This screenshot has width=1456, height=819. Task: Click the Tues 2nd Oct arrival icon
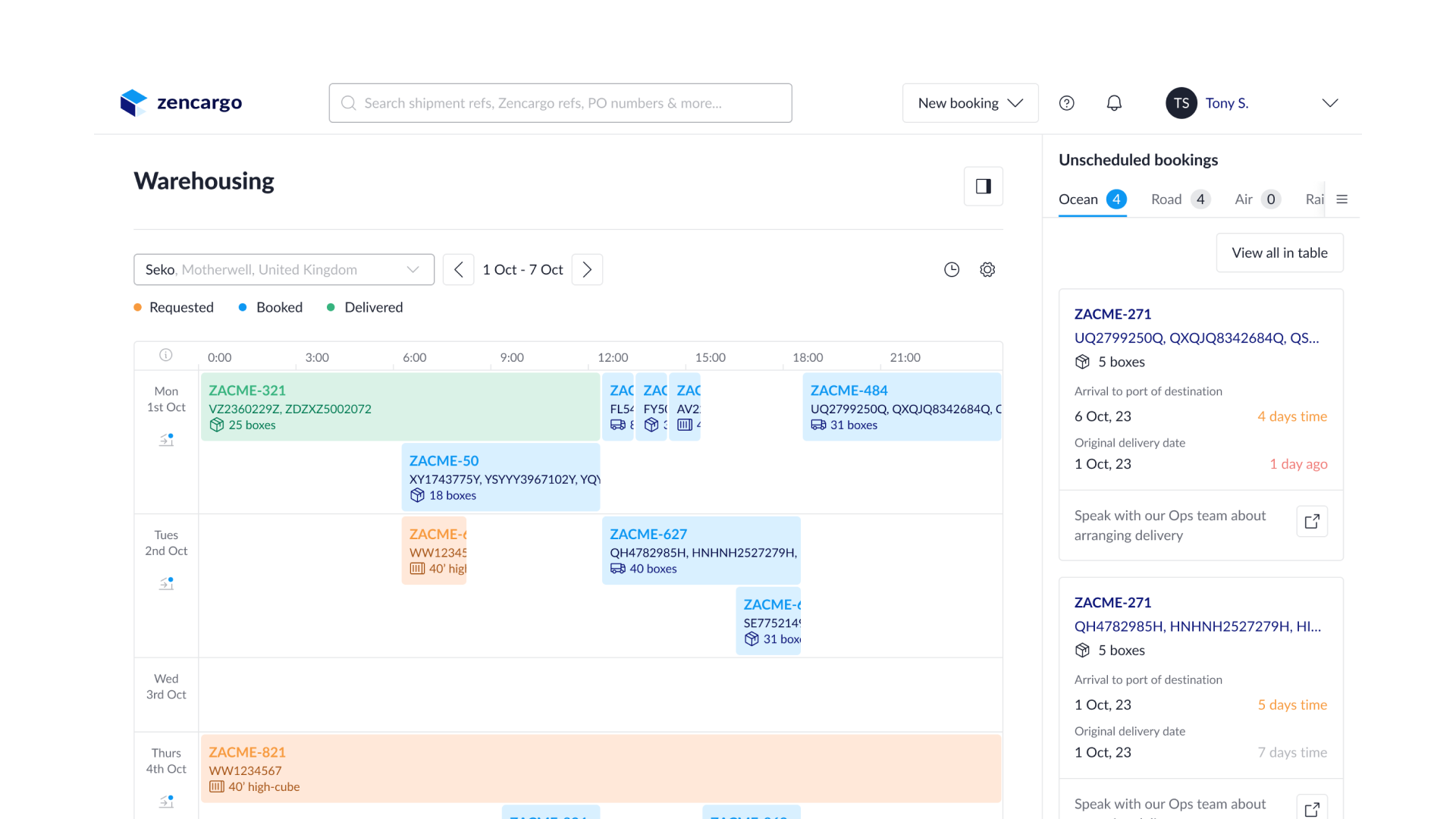166,583
